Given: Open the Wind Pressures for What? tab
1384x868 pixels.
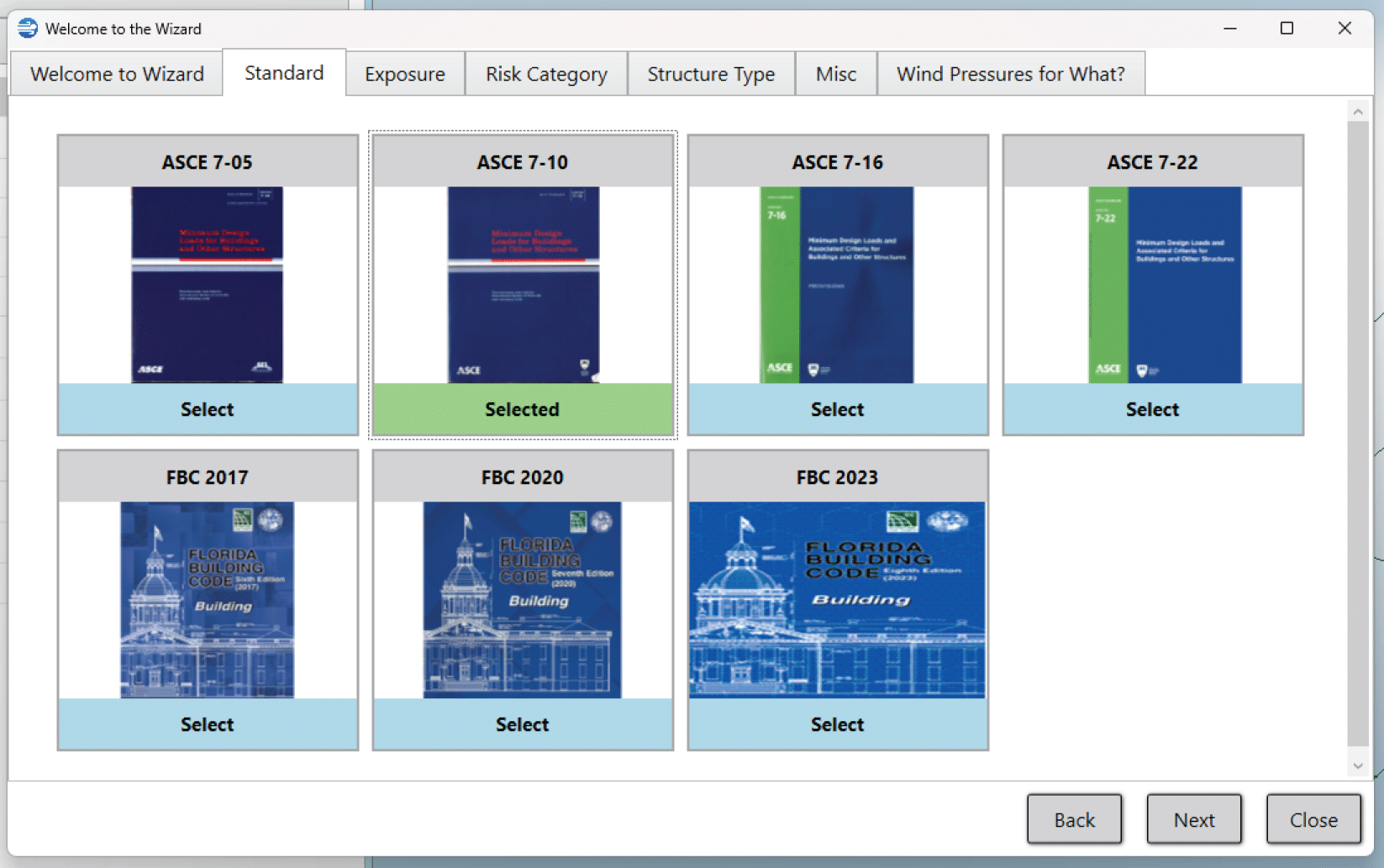Looking at the screenshot, I should click(1010, 74).
